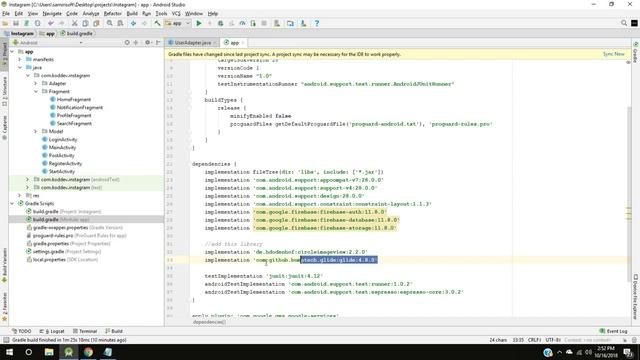Click the Sync Project icon in toolbar
Image resolution: width=640 pixels, height=360 pixels.
coord(27,23)
